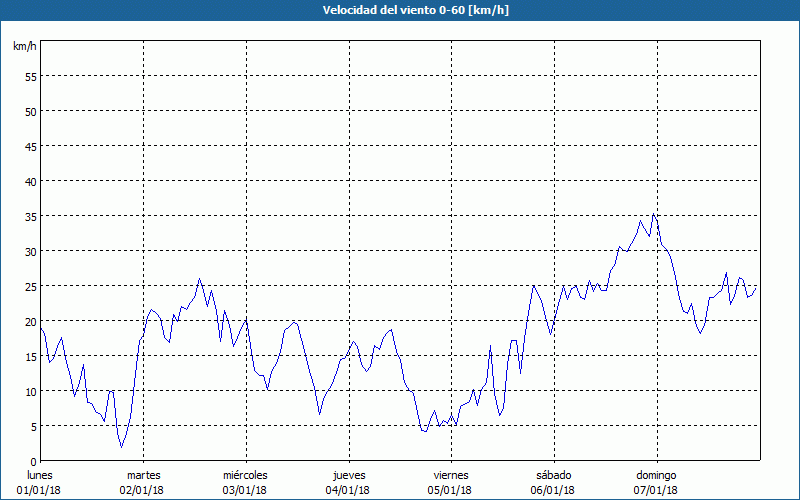
Task: Click the 07/01/18 date label
Action: tap(655, 489)
